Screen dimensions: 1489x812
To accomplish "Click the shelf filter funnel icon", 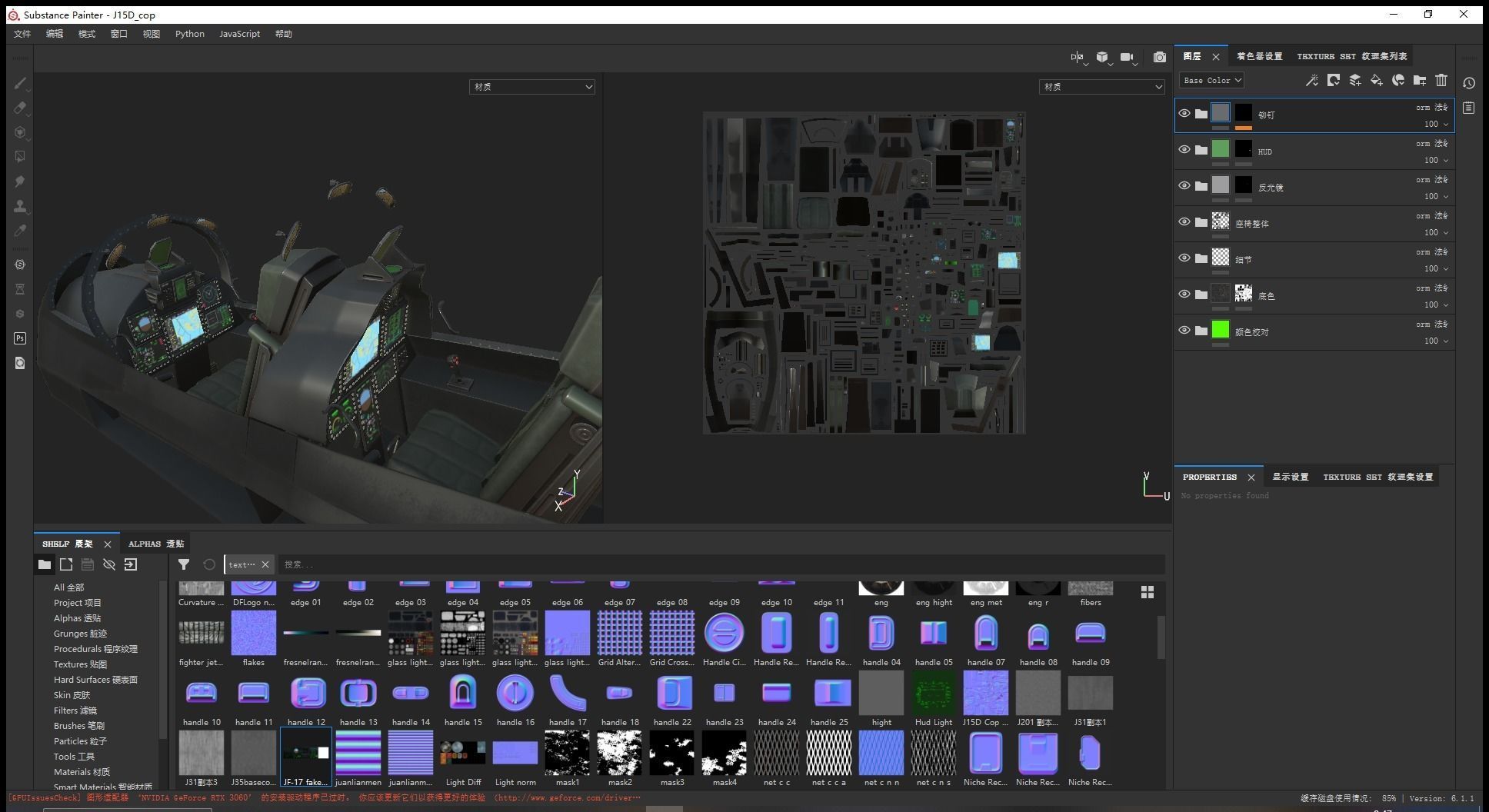I will click(x=184, y=564).
